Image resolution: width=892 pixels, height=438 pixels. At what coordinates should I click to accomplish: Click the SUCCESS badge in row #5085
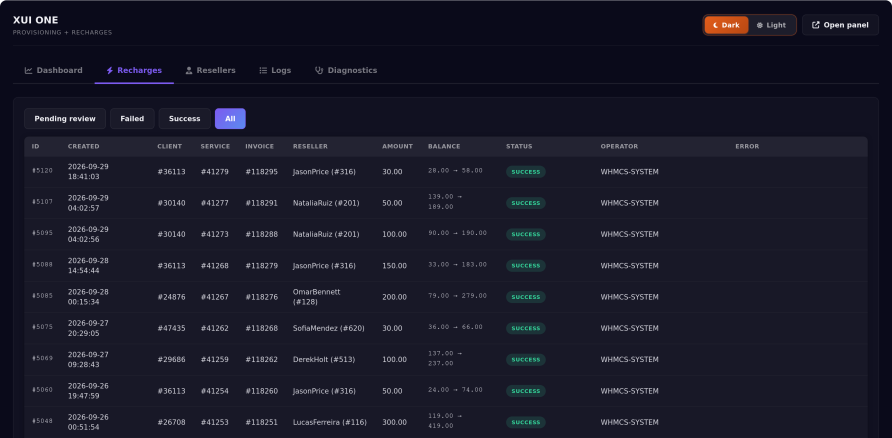coord(526,297)
